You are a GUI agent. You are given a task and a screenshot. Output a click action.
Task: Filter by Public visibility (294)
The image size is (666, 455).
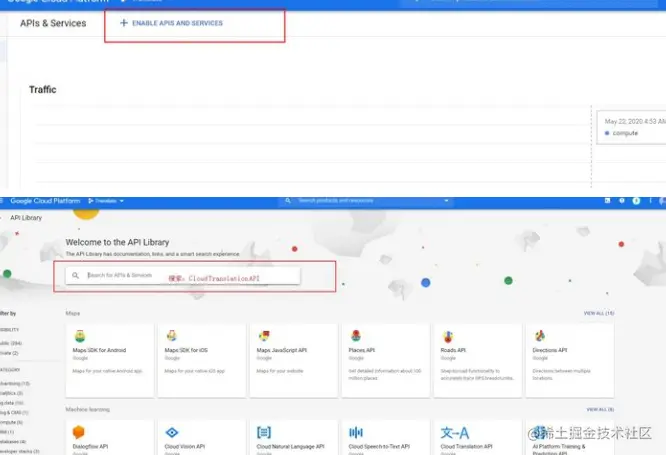click(11, 343)
